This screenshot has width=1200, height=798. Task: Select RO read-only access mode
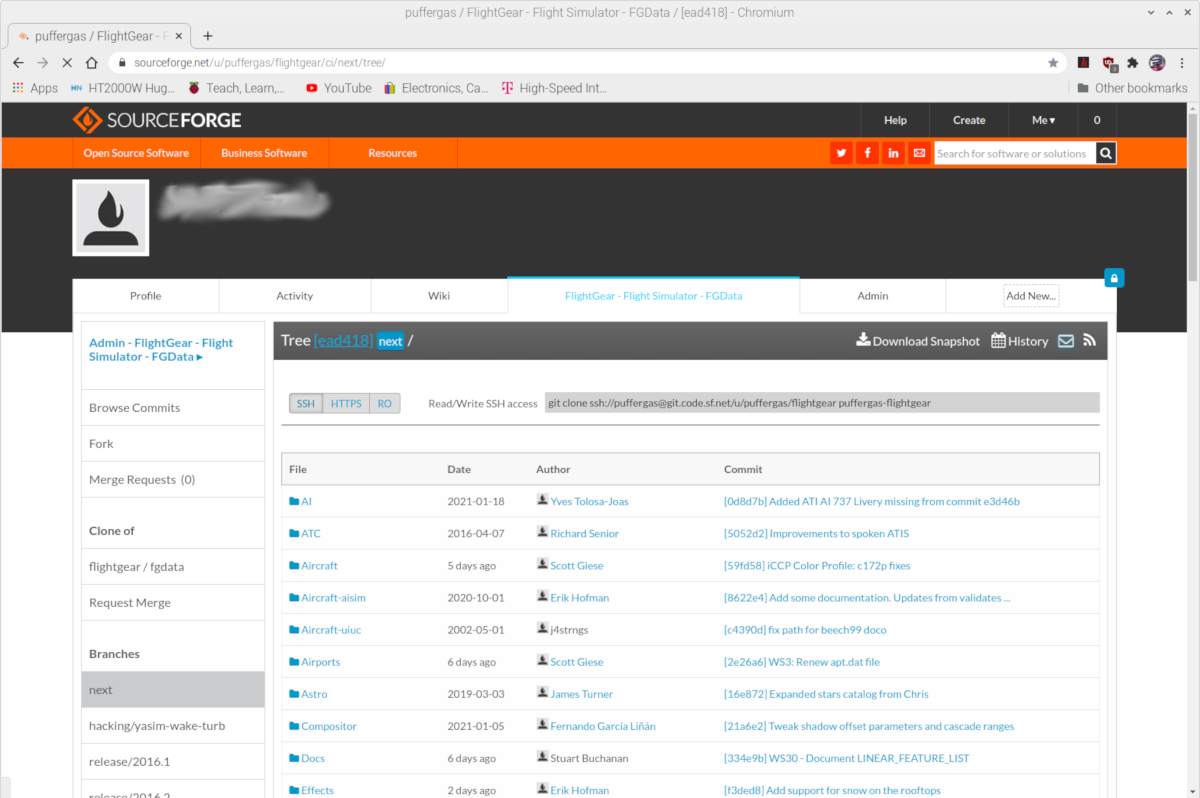385,403
